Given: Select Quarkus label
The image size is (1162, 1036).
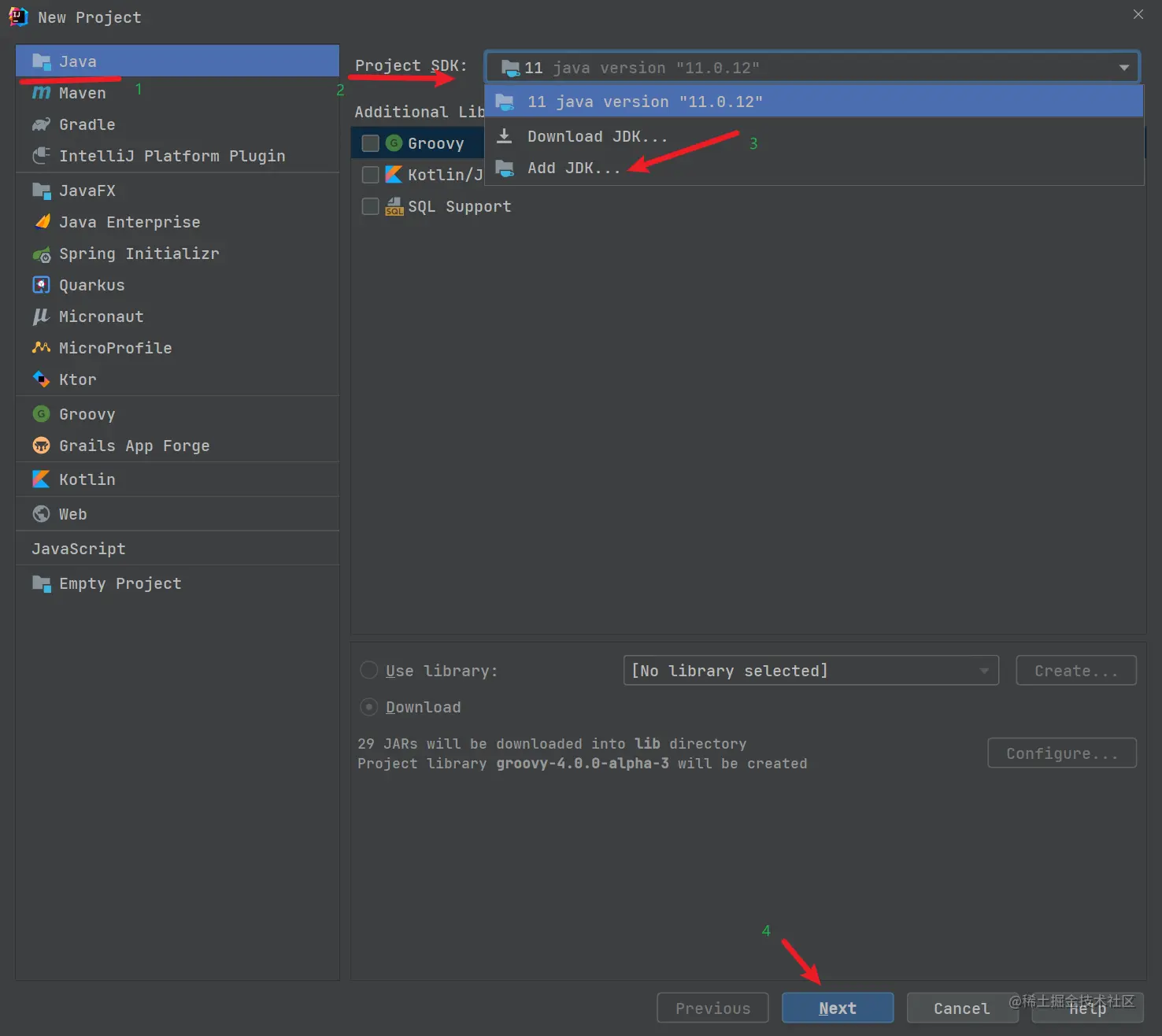Looking at the screenshot, I should [x=92, y=285].
